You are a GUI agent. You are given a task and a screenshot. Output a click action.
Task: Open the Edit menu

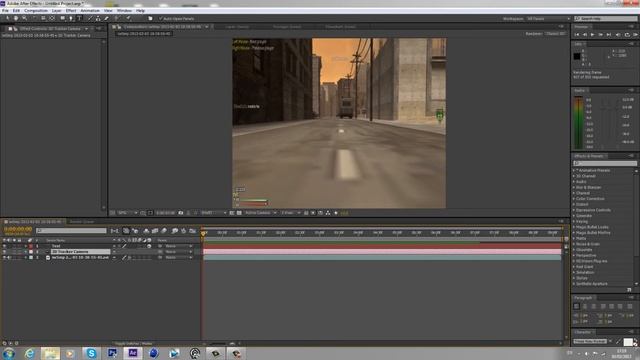pyautogui.click(x=16, y=11)
